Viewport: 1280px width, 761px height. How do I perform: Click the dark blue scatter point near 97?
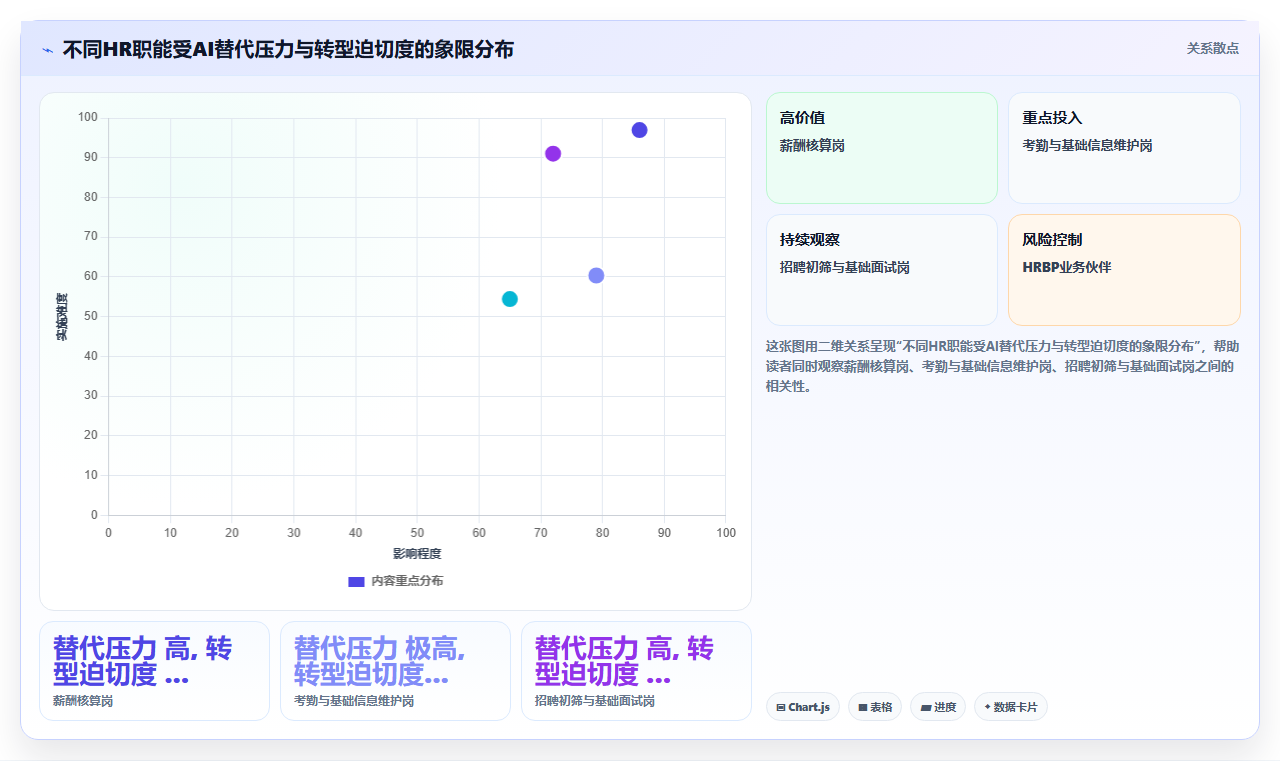pos(639,130)
